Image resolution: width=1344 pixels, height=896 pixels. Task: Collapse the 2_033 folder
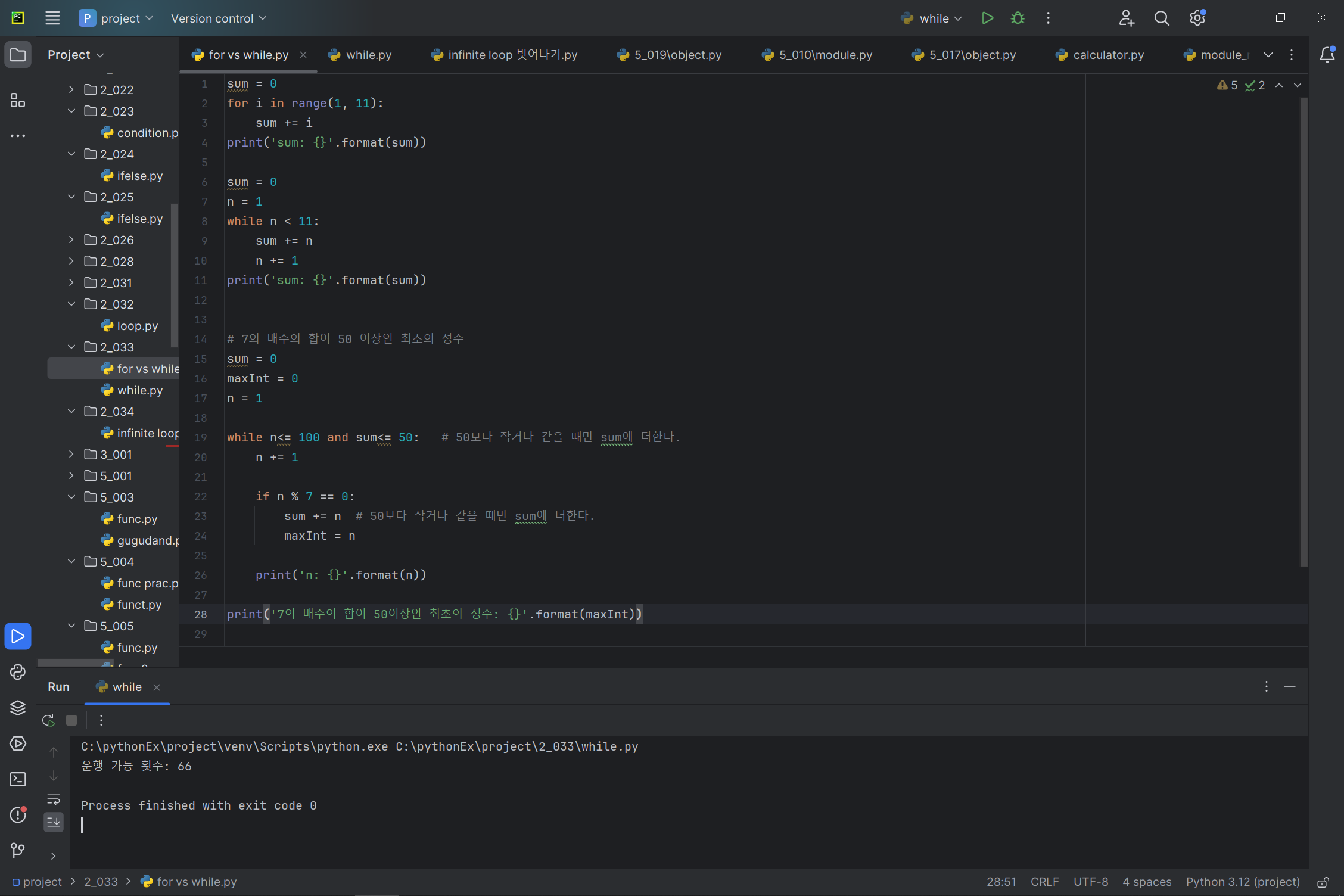click(71, 347)
